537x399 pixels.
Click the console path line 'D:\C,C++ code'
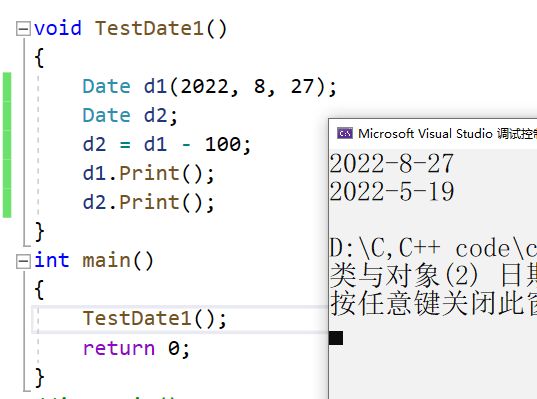[433, 248]
